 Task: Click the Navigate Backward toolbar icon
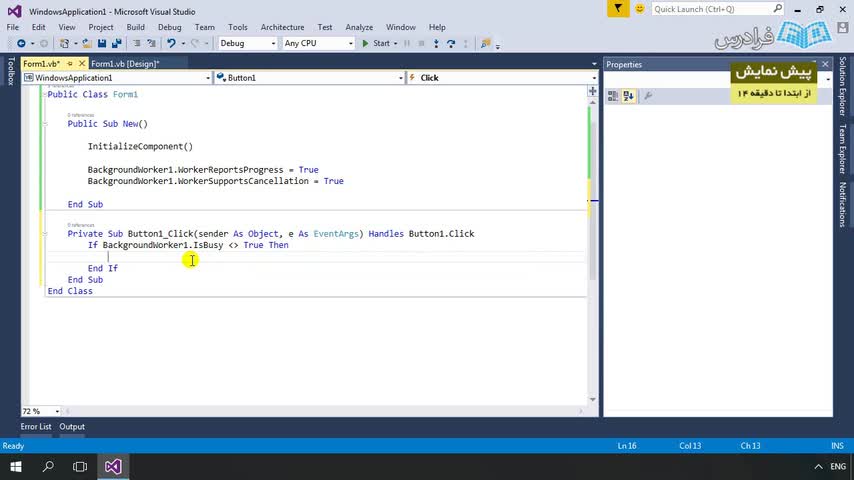(x=20, y=43)
